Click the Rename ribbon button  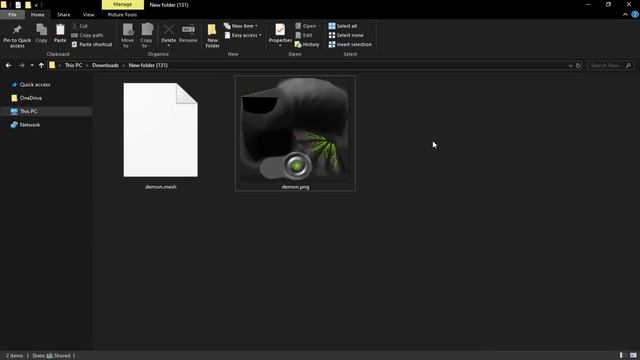coord(188,33)
